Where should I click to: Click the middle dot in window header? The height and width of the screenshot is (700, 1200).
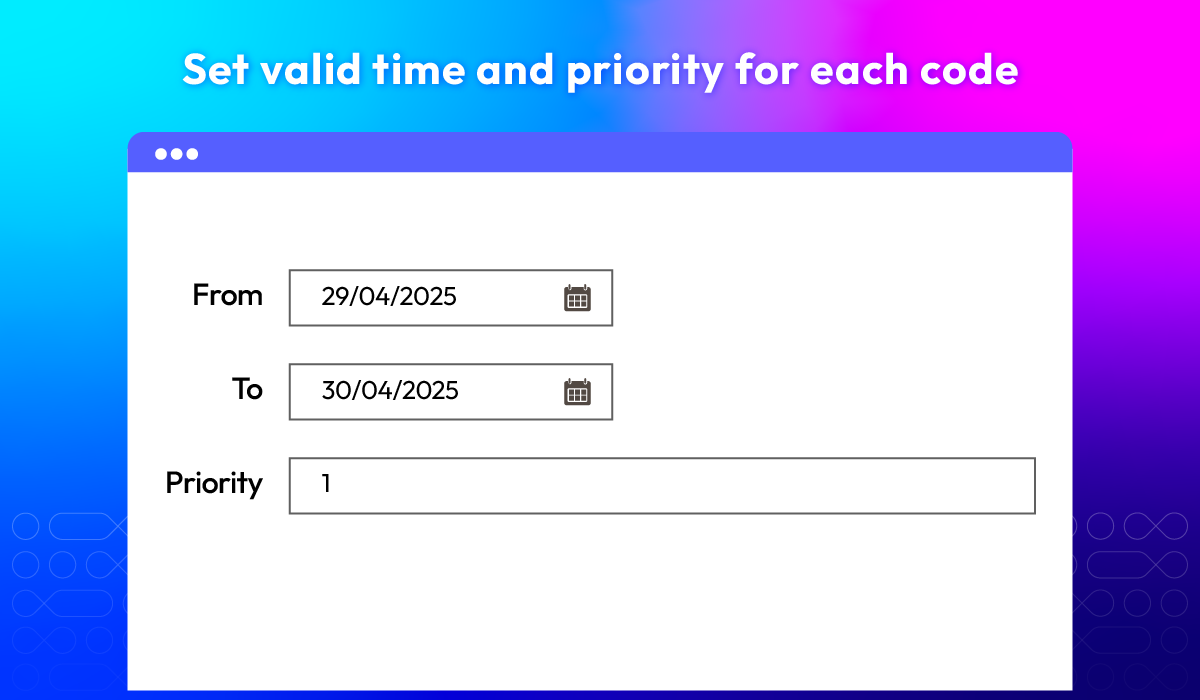[176, 154]
